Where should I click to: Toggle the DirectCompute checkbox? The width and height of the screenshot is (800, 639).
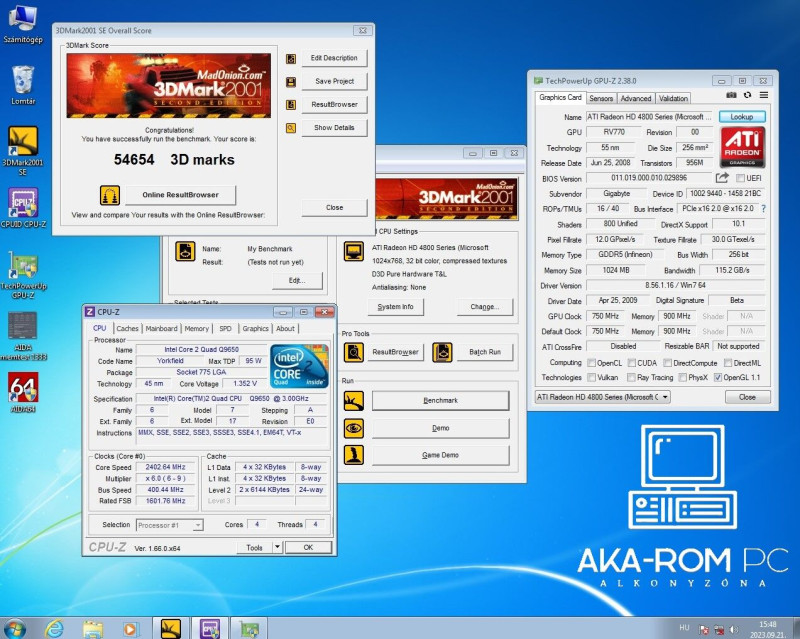click(667, 363)
